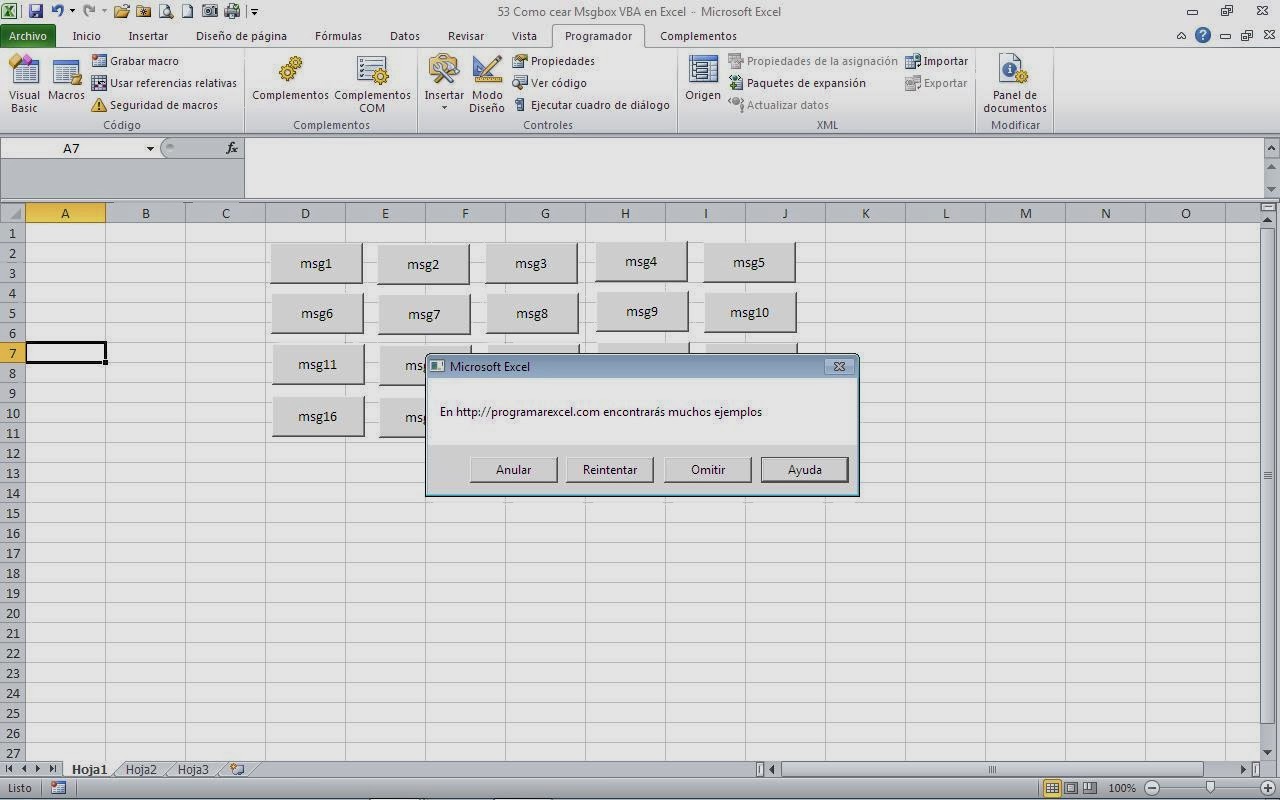Click Importar XML data
The width and height of the screenshot is (1280, 800).
[936, 61]
